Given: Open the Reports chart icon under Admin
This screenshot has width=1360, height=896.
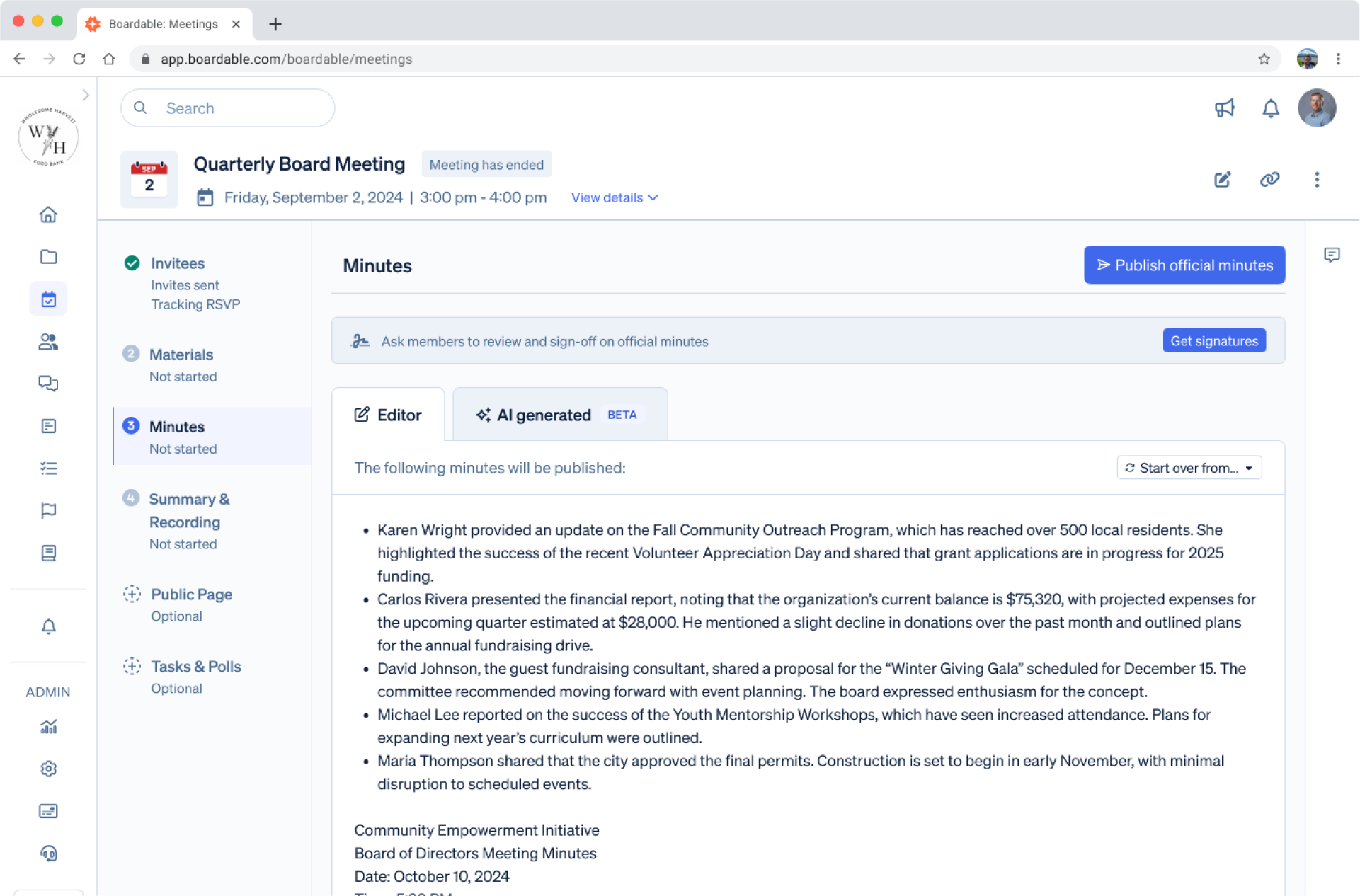Looking at the screenshot, I should 48,727.
